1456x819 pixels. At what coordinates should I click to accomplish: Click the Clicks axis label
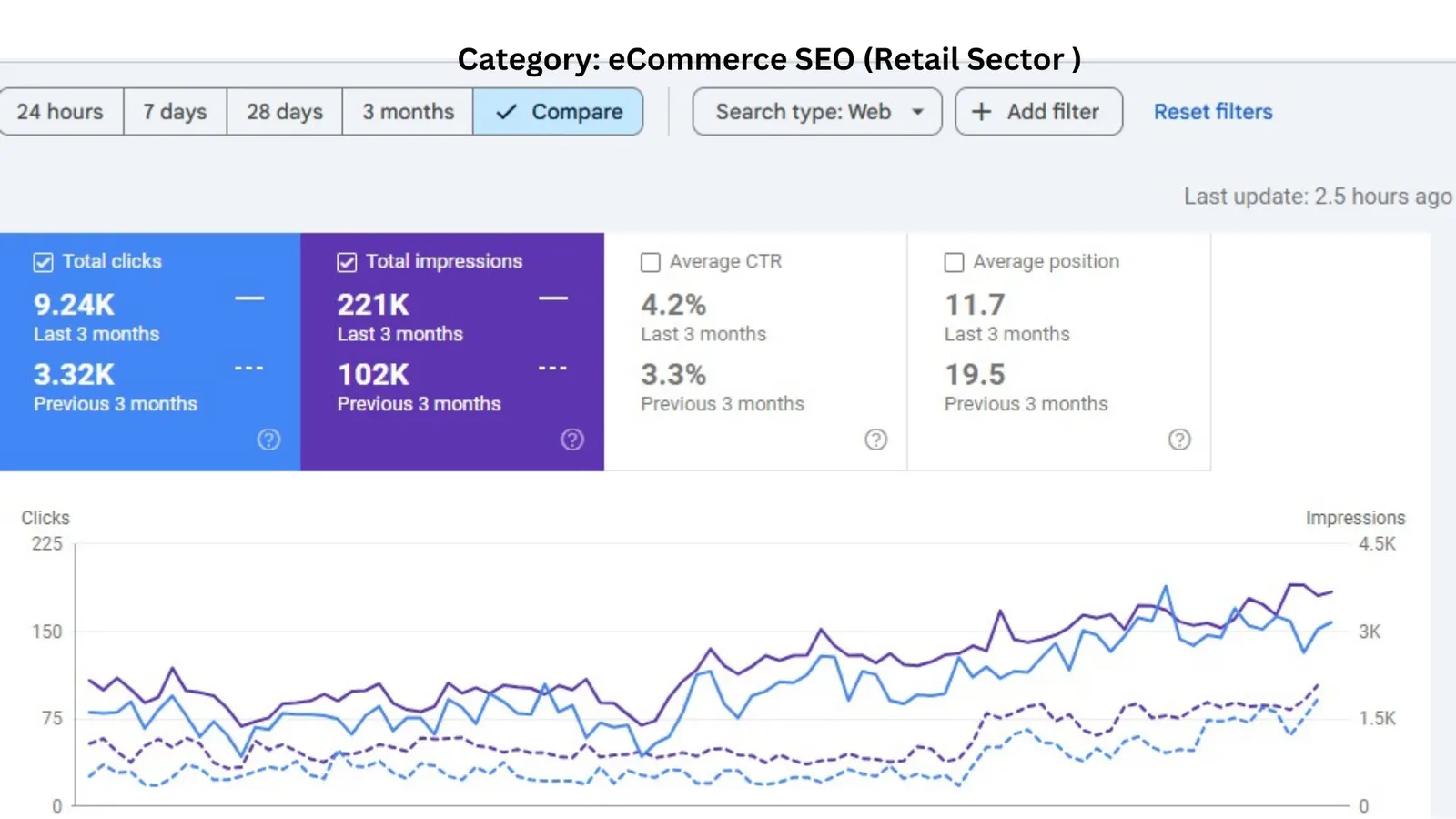click(45, 518)
